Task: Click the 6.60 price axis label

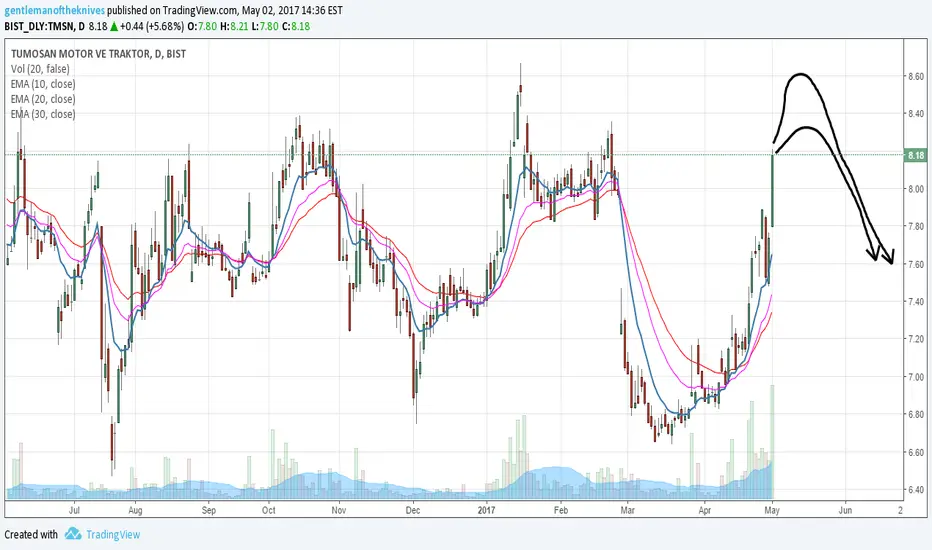Action: pyautogui.click(x=915, y=452)
